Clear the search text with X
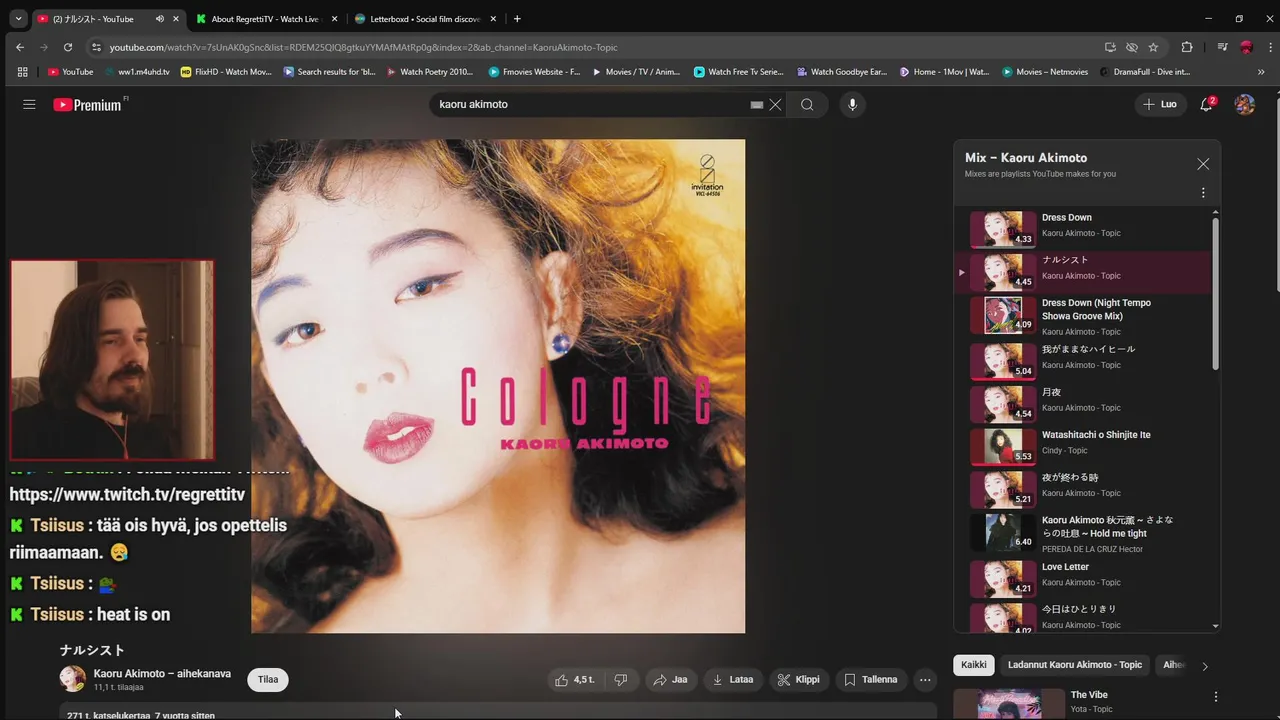The width and height of the screenshot is (1280, 720). pyautogui.click(x=775, y=104)
